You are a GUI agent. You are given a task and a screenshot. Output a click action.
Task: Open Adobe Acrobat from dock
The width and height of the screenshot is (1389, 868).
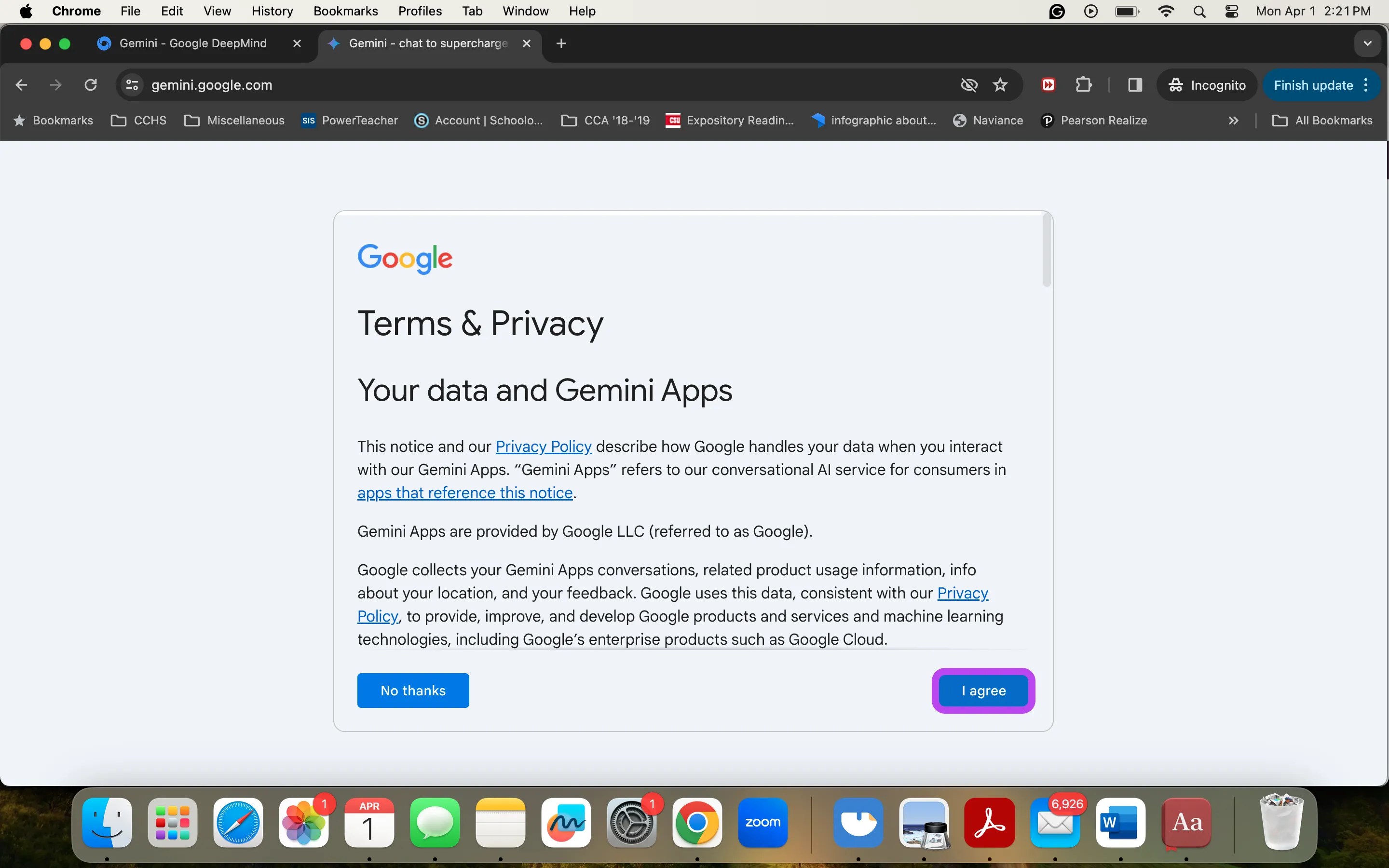point(989,822)
